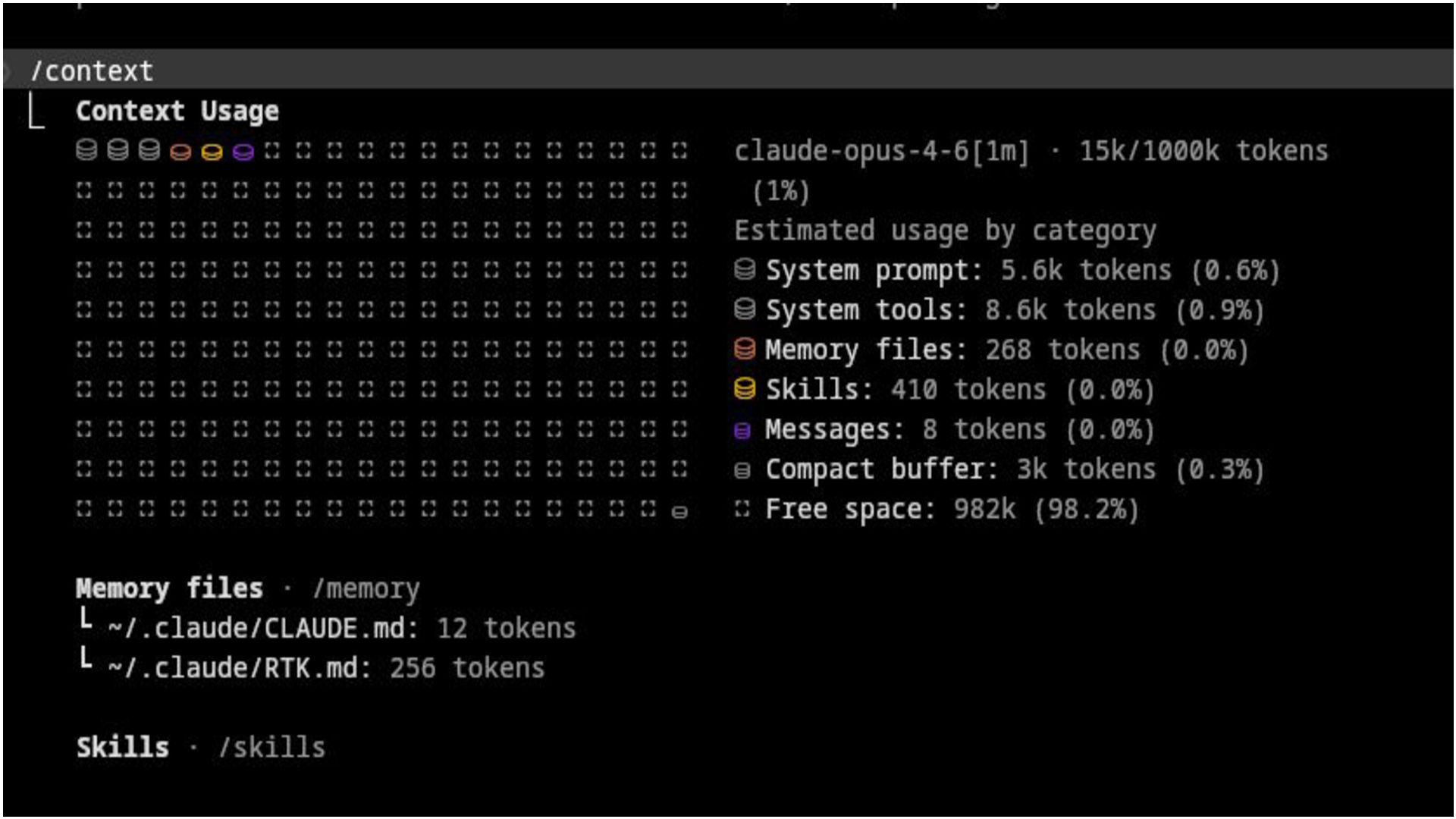Click the orange block in usage grid

click(180, 152)
